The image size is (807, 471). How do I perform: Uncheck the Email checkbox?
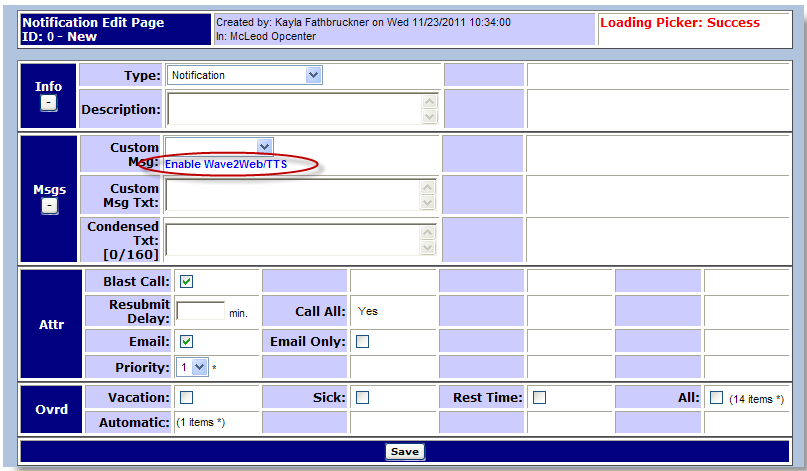[186, 341]
